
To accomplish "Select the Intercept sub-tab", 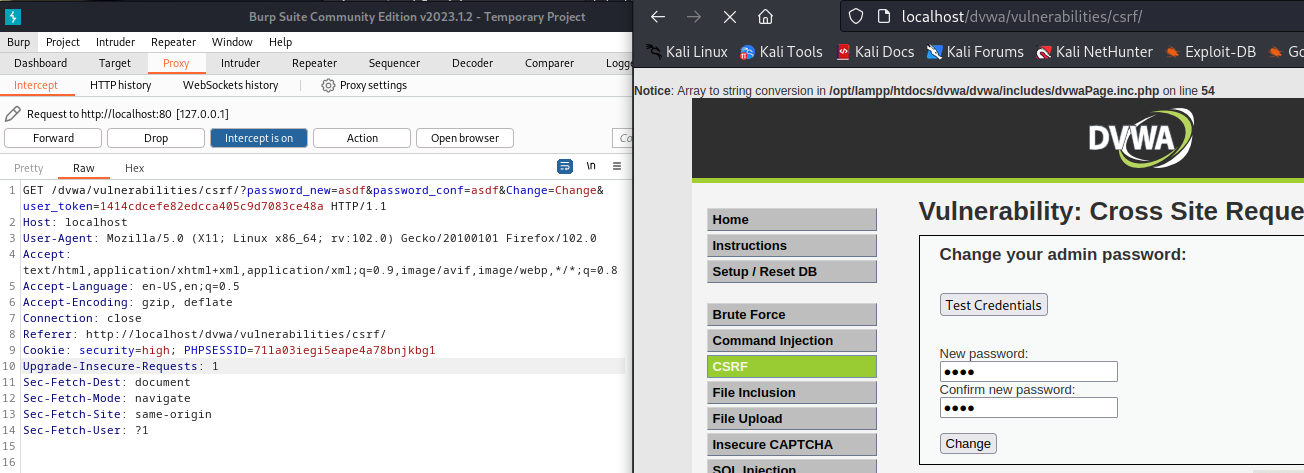I will (x=36, y=85).
